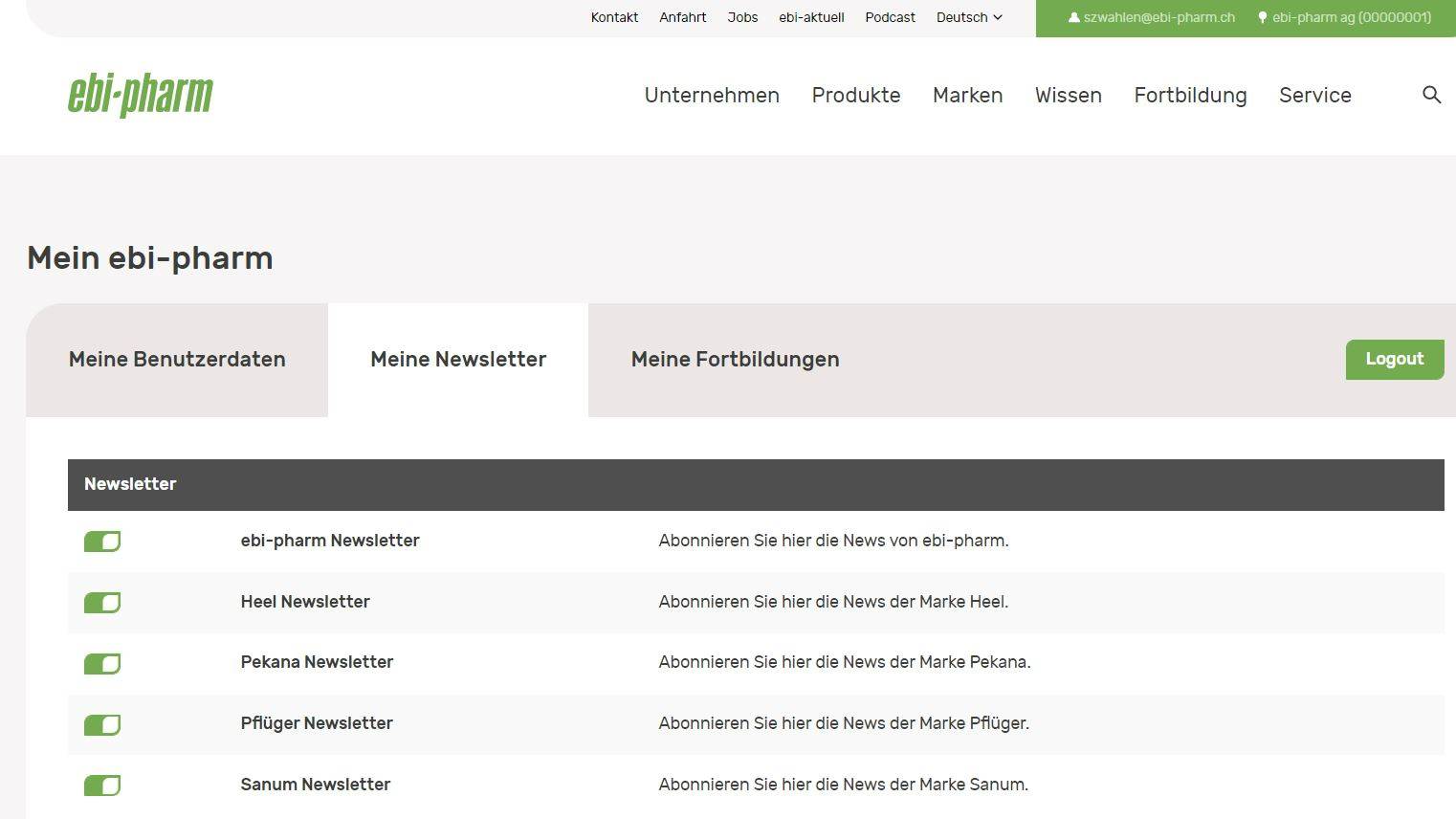Open the Deutsch language dropdown
This screenshot has width=1456, height=819.
pyautogui.click(x=969, y=17)
